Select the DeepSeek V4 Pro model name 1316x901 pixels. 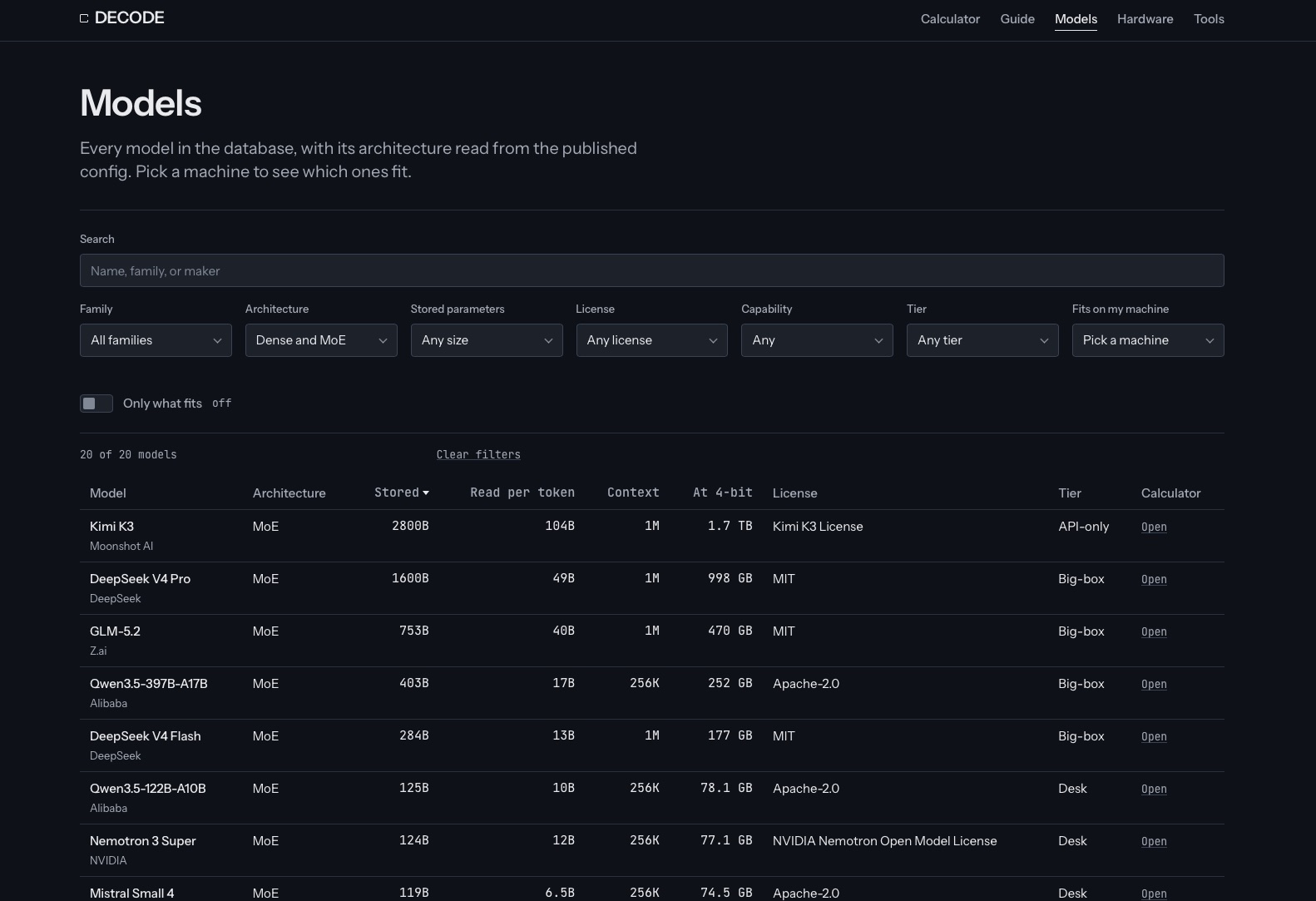click(x=140, y=578)
